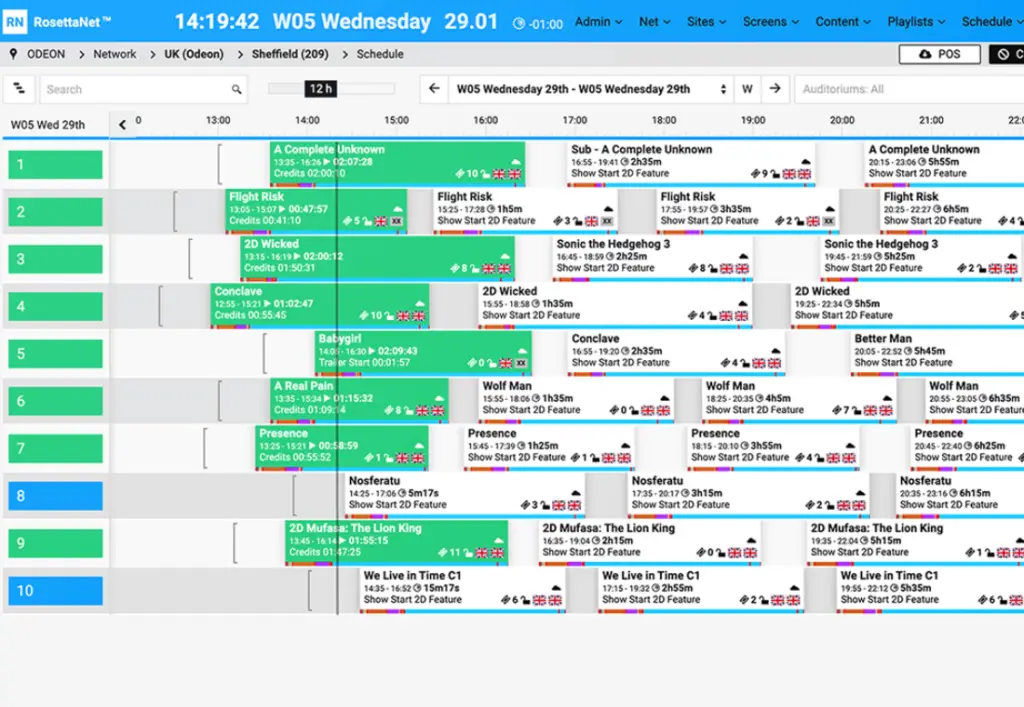1024x707 pixels.
Task: Go to next day with the right arrow
Action: pos(775,89)
